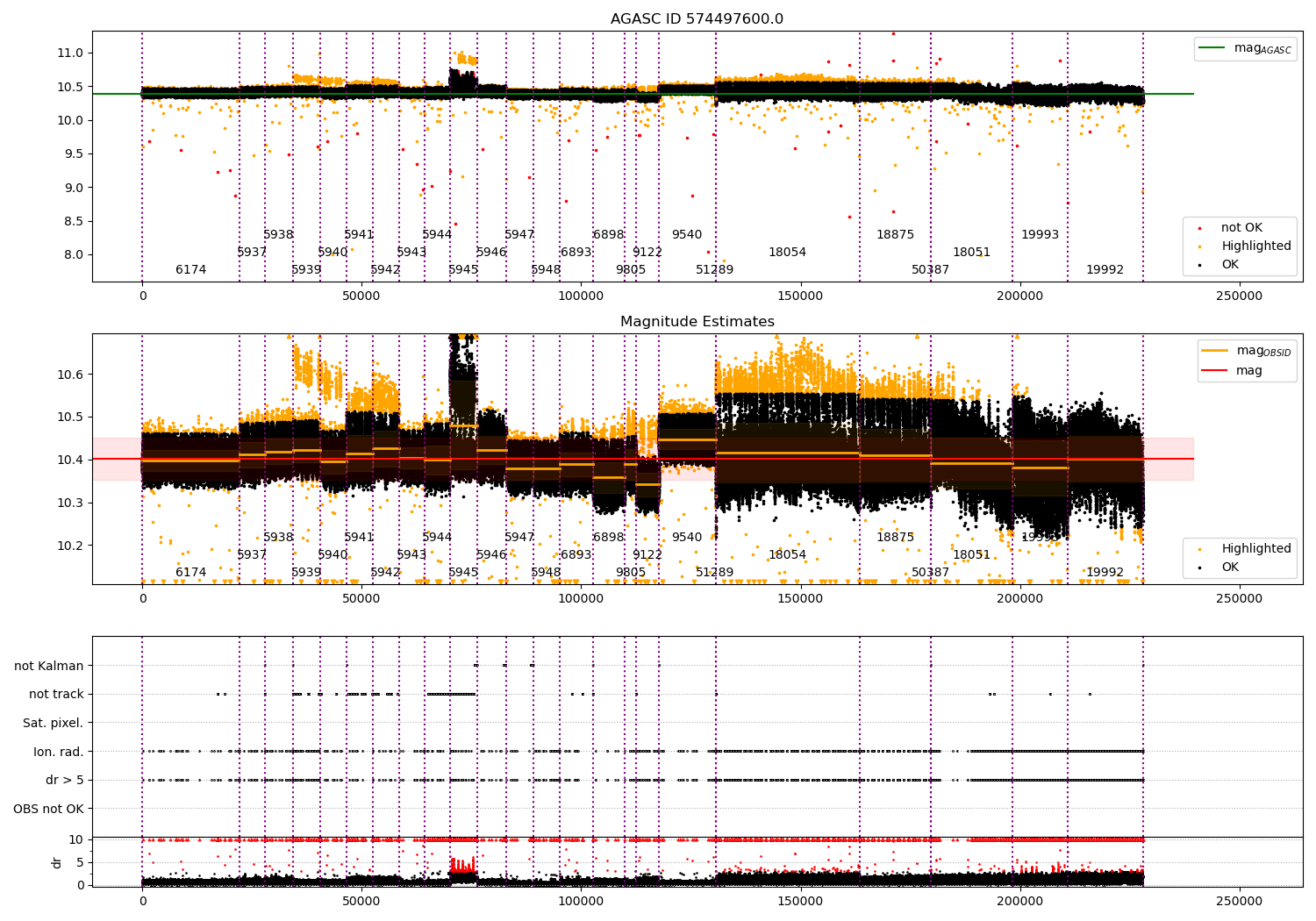The height and width of the screenshot is (921, 1316).
Task: Click OBSID label 5947 in top plot
Action: click(519, 234)
